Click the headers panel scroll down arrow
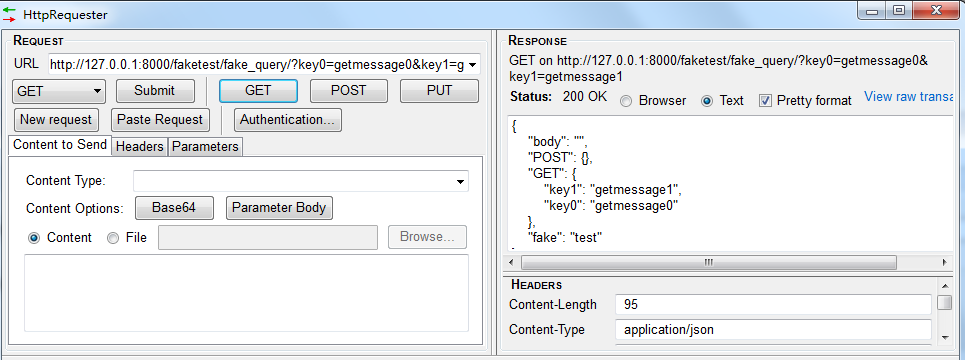 coord(944,337)
